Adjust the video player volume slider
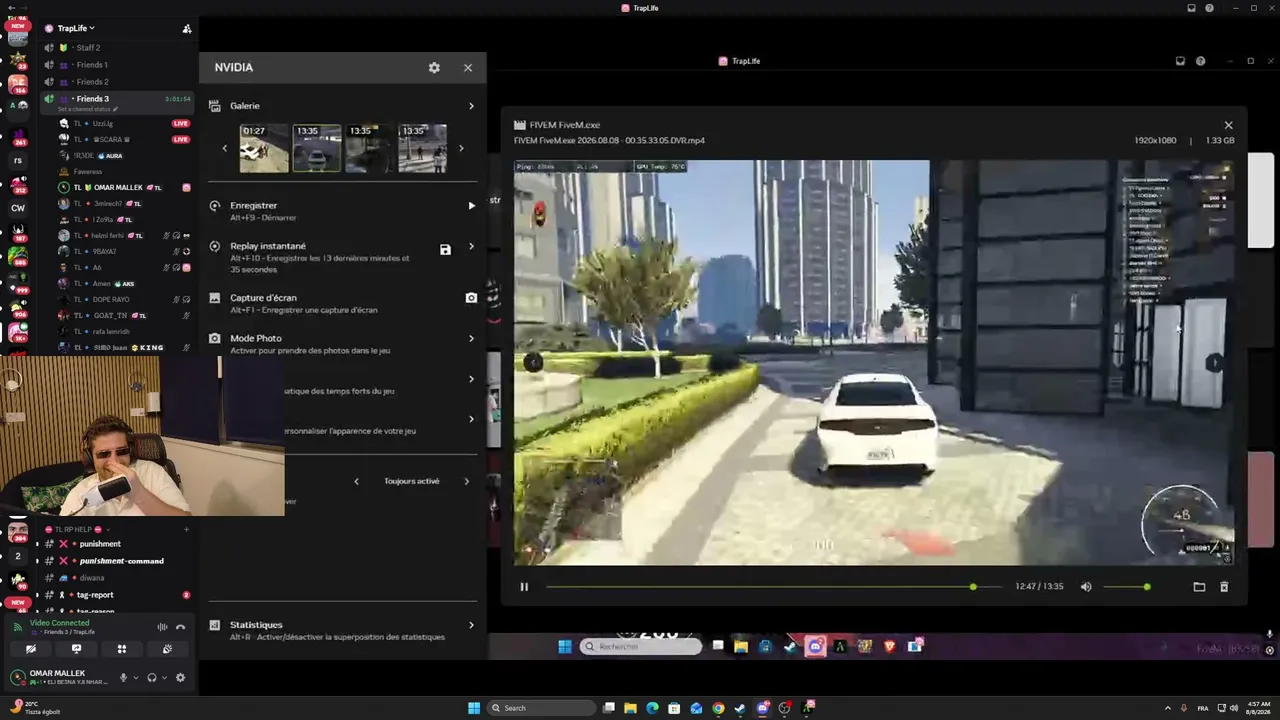 pyautogui.click(x=1128, y=587)
